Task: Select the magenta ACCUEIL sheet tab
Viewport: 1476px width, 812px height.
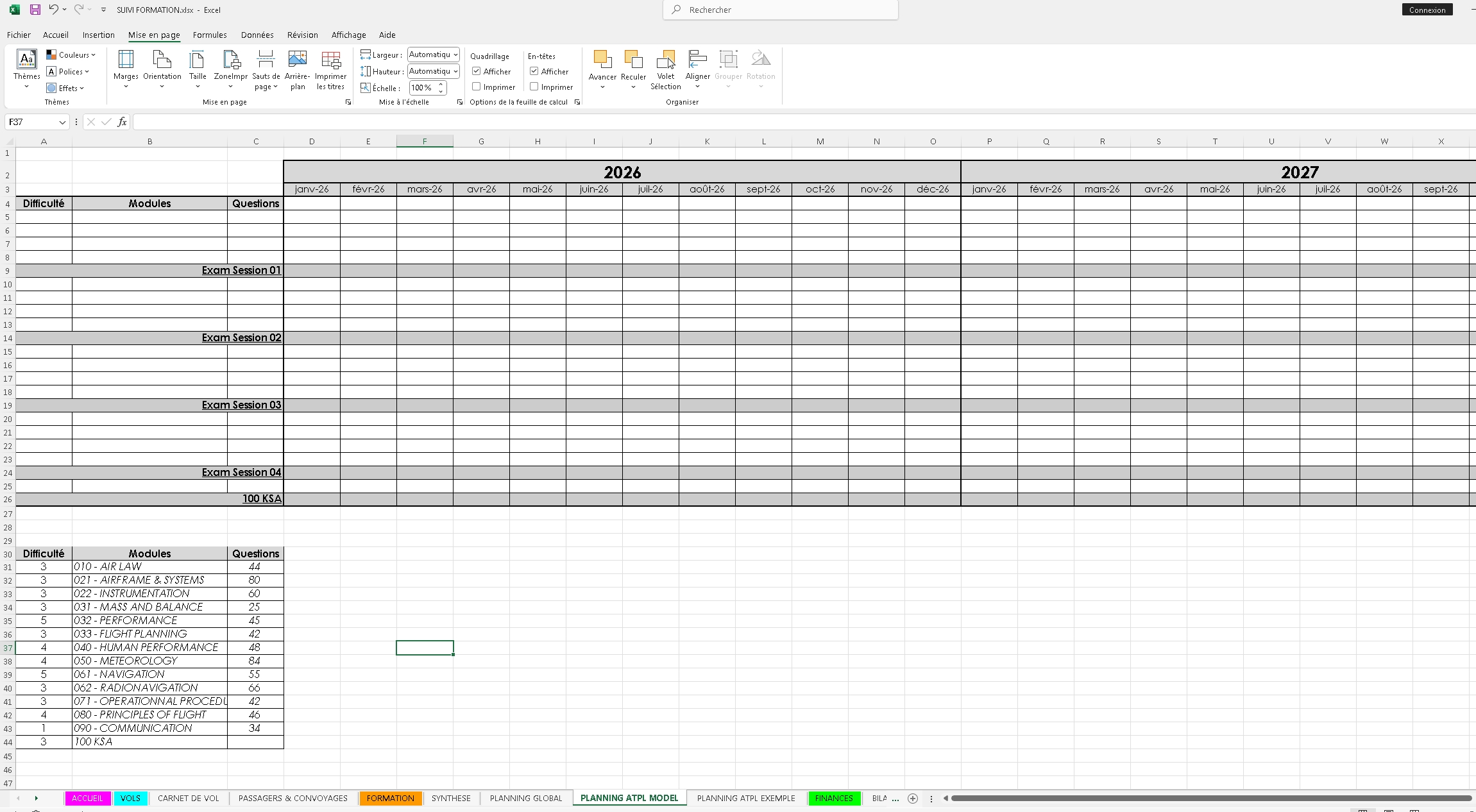Action: 87,799
